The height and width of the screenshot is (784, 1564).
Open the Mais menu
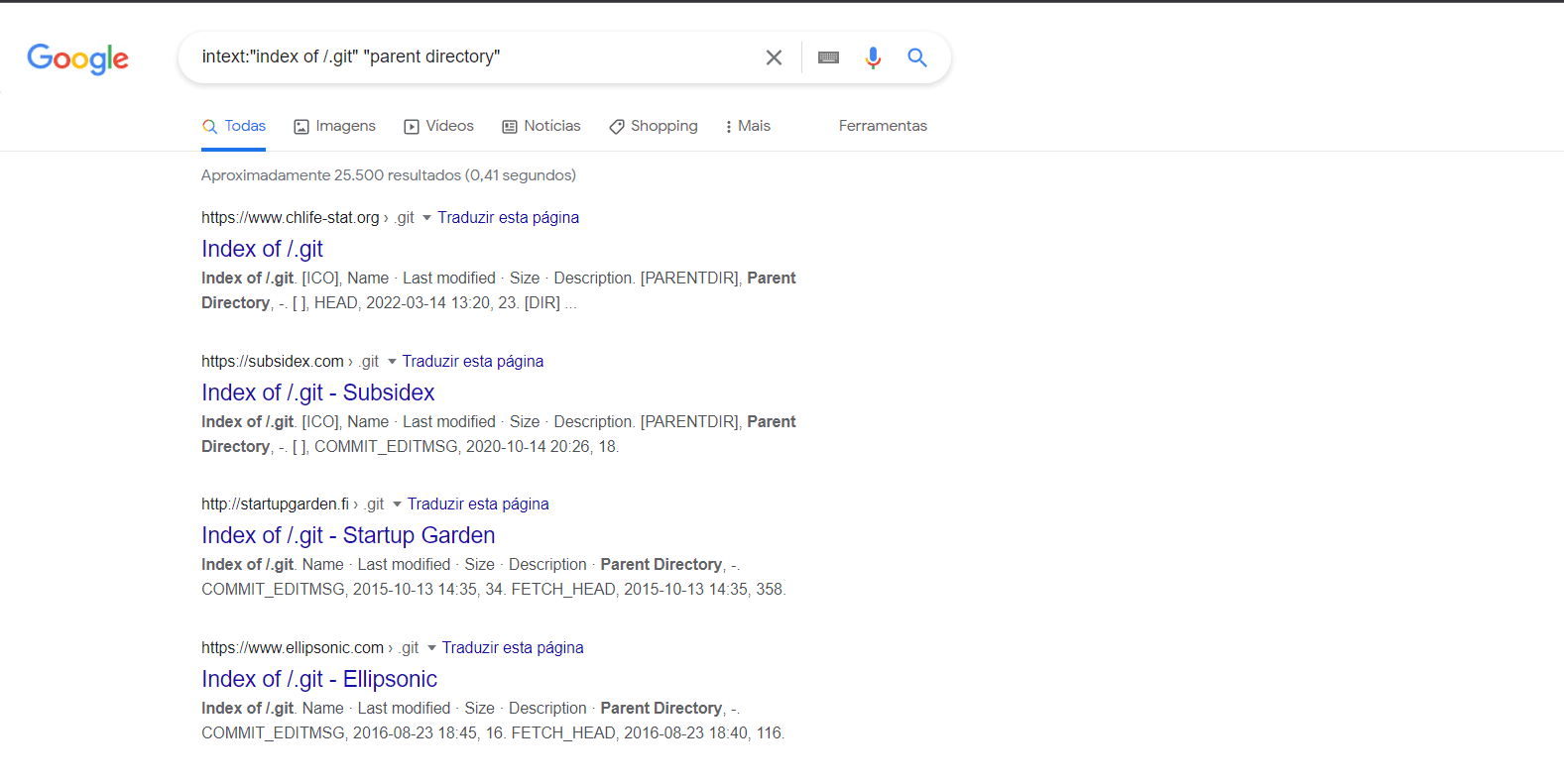pyautogui.click(x=748, y=126)
